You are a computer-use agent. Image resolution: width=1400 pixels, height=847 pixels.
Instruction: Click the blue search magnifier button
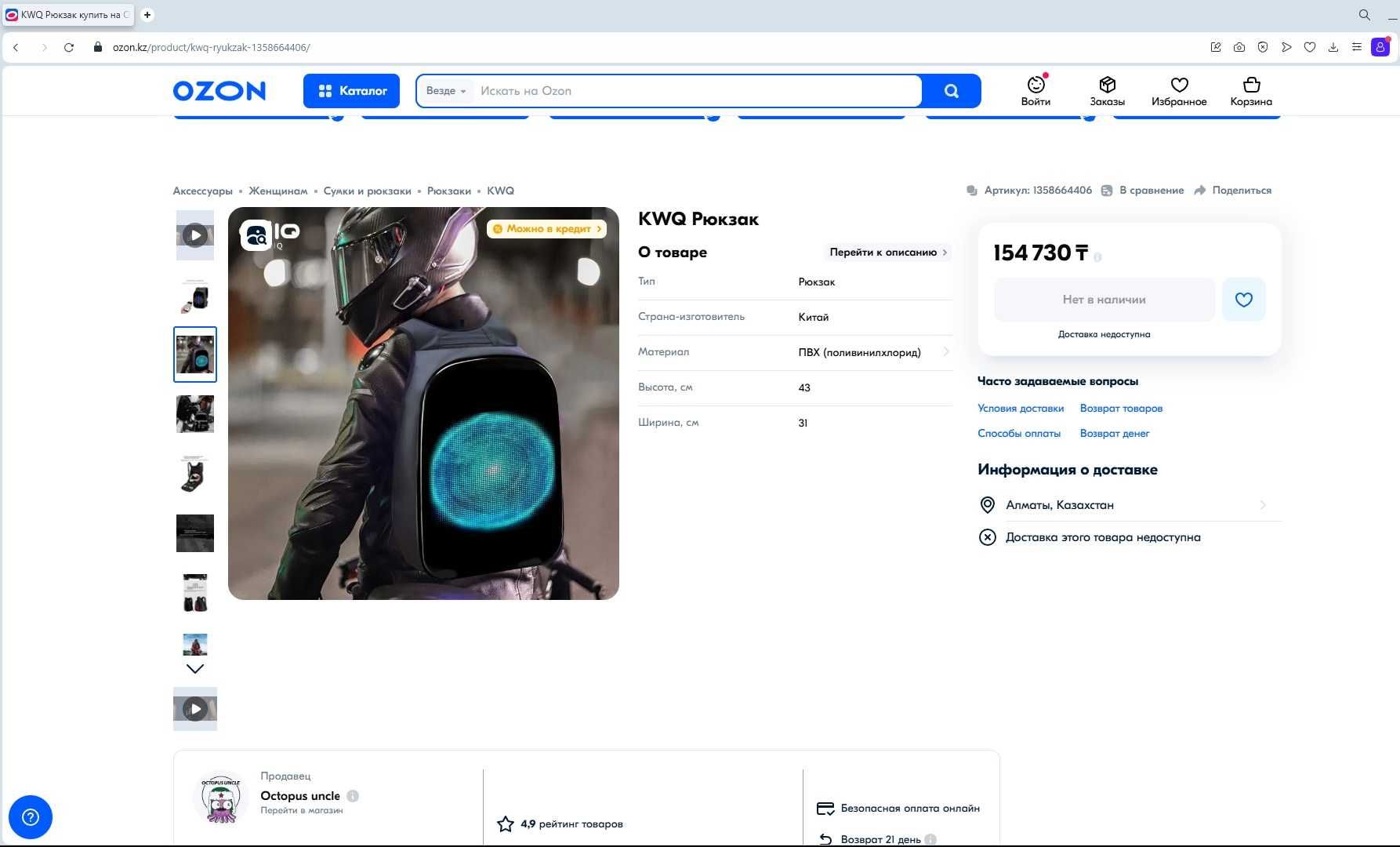[x=951, y=91]
